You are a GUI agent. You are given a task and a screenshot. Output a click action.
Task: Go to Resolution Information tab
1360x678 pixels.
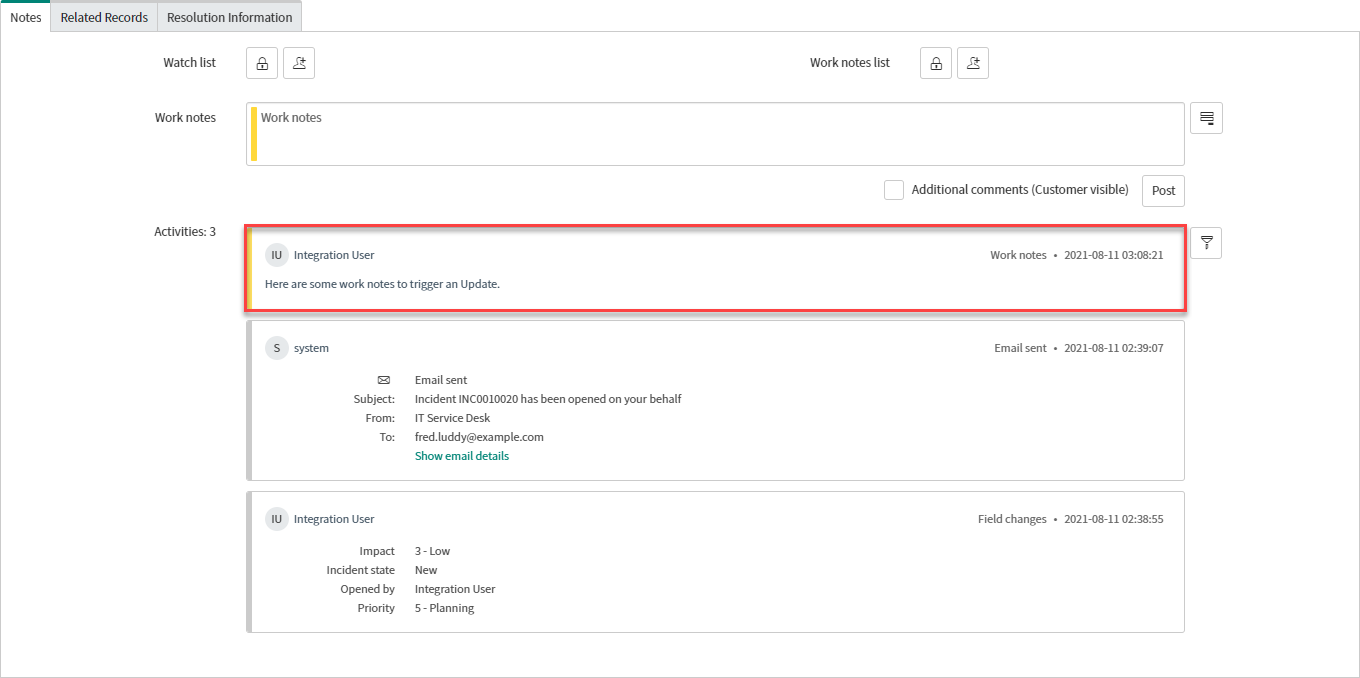229,17
